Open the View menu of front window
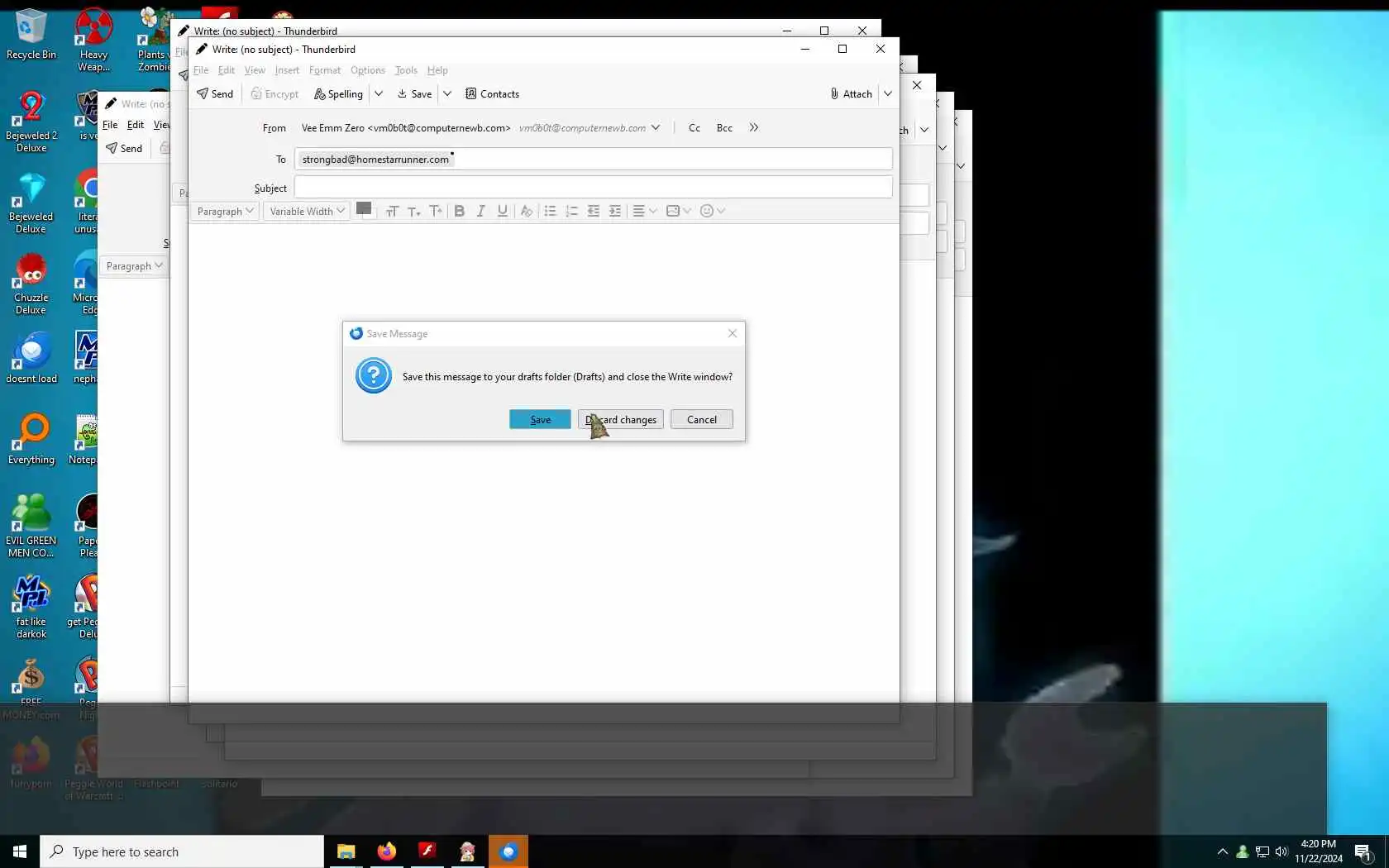The height and width of the screenshot is (868, 1389). (255, 70)
